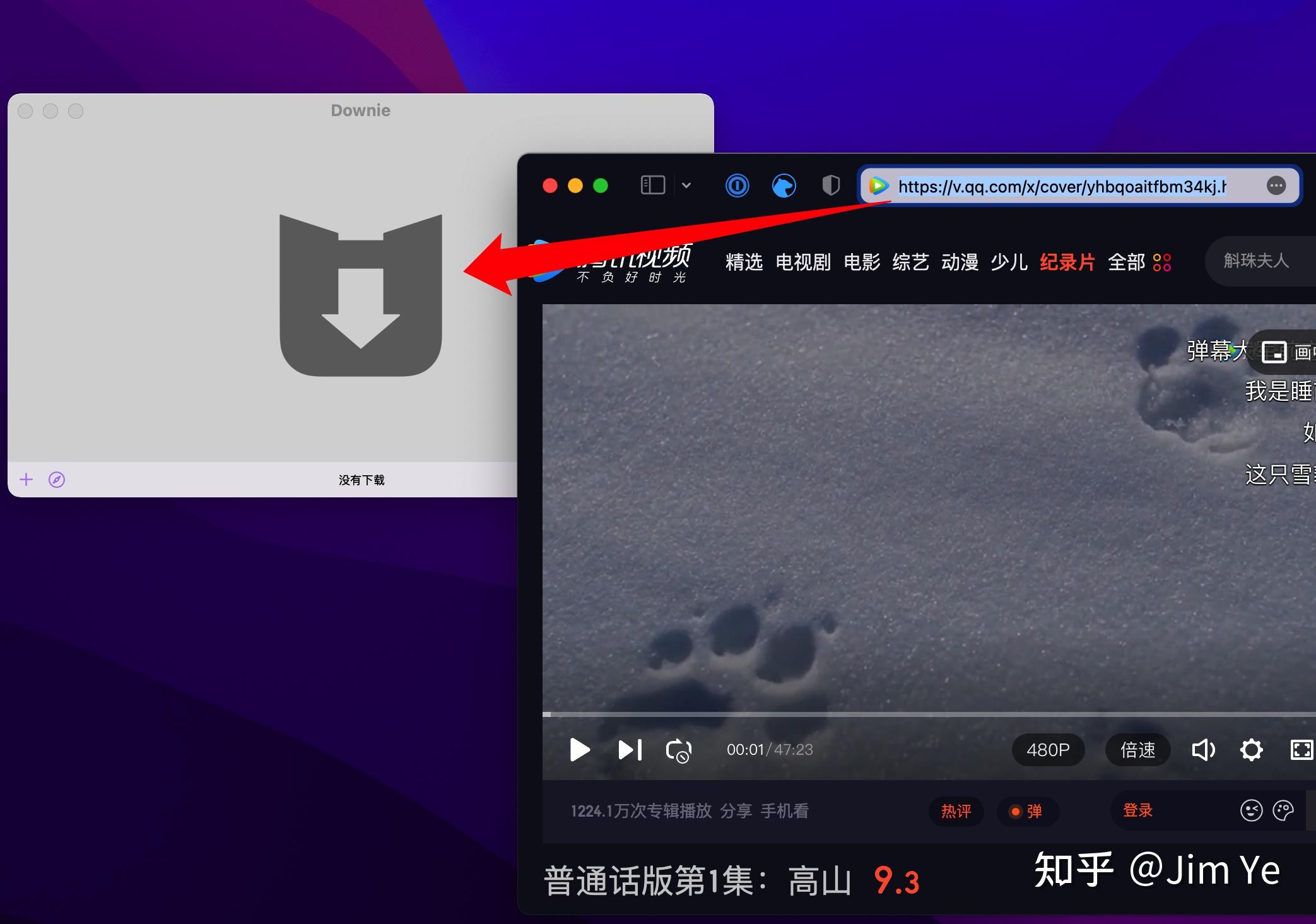Click the 没有下载 status text

361,480
